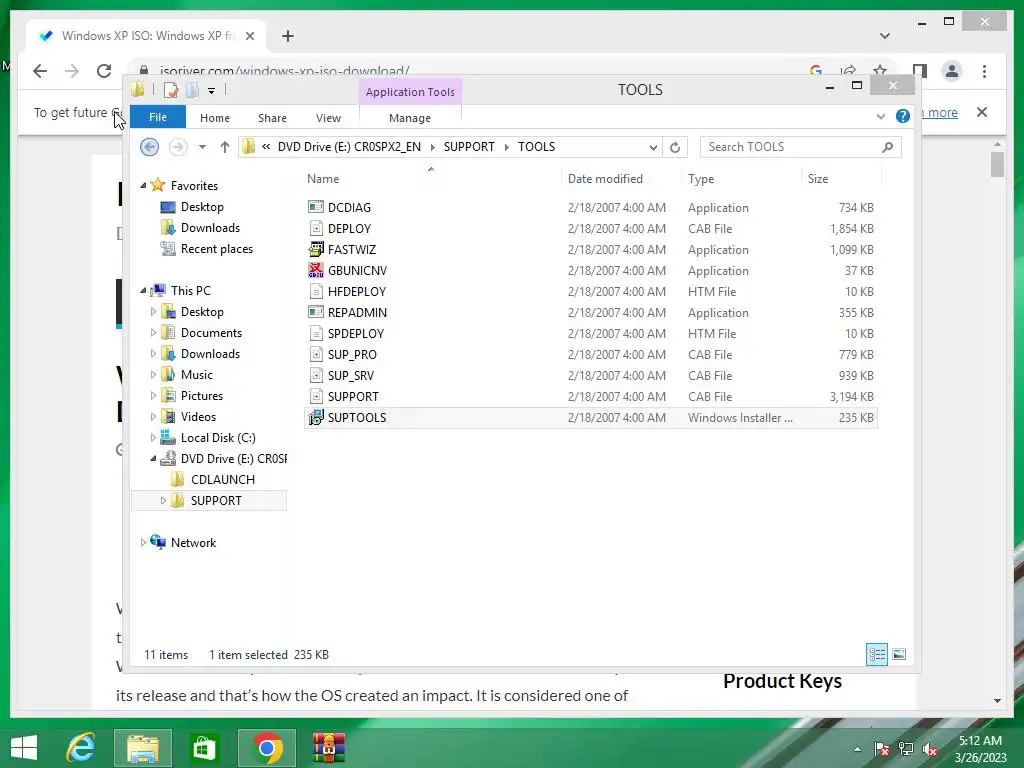Screen dimensions: 1024x768
Task: Switch to Chrome on taskbar
Action: point(266,748)
